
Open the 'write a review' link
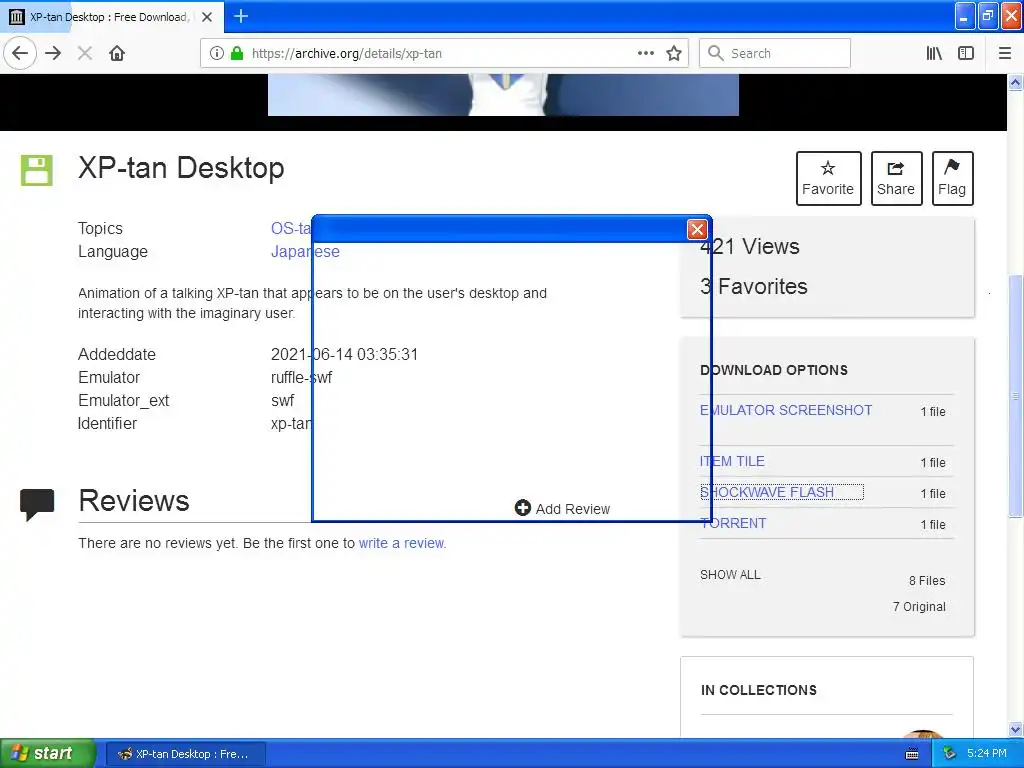[402, 543]
